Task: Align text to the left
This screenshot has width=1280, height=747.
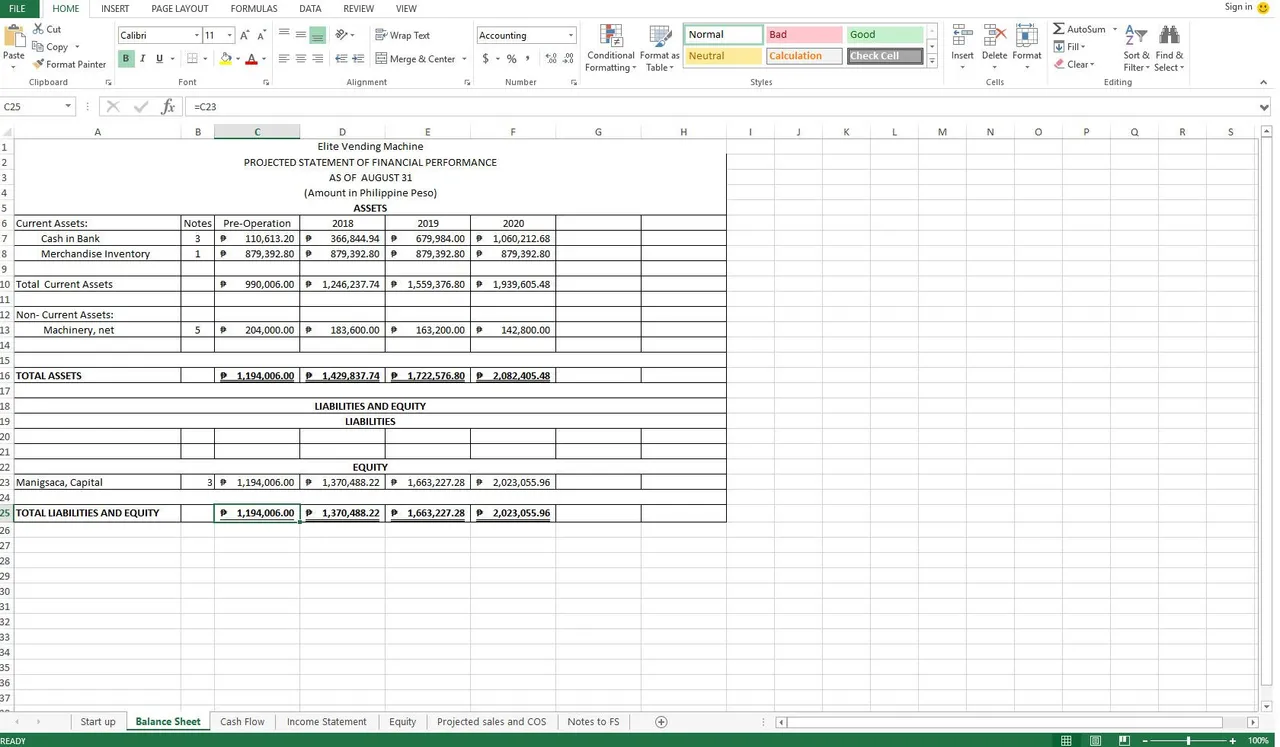Action: [x=284, y=59]
